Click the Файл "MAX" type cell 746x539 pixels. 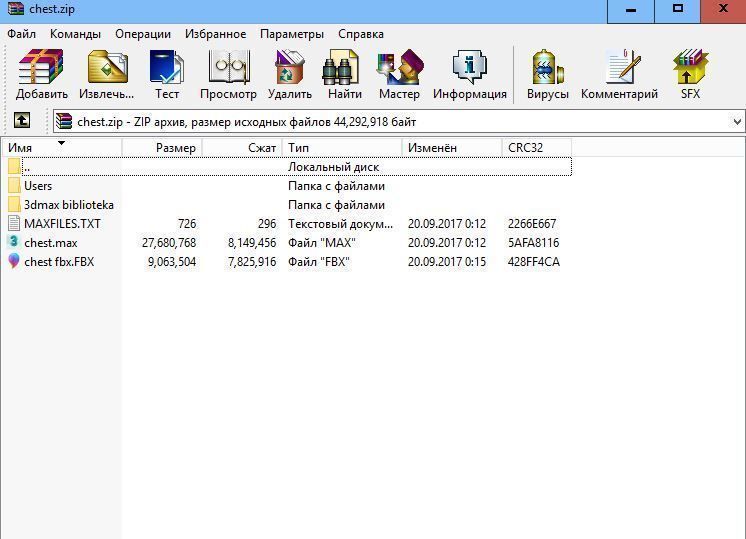coord(322,243)
